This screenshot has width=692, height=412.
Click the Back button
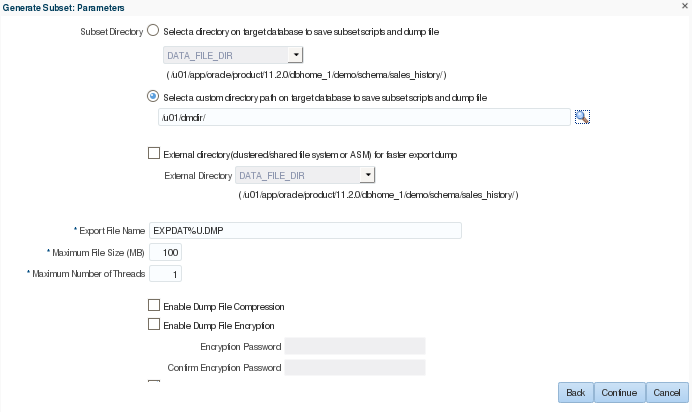[575, 393]
